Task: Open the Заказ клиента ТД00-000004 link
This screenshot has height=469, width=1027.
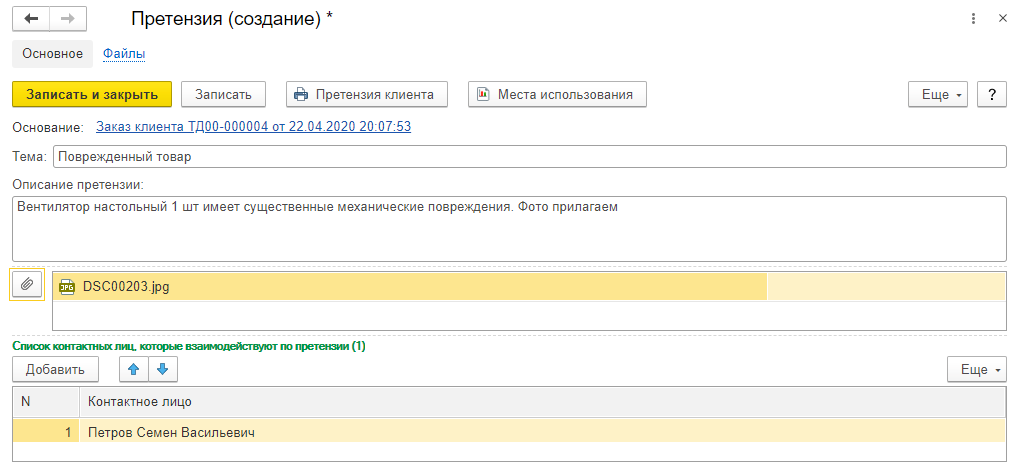Action: 253,127
